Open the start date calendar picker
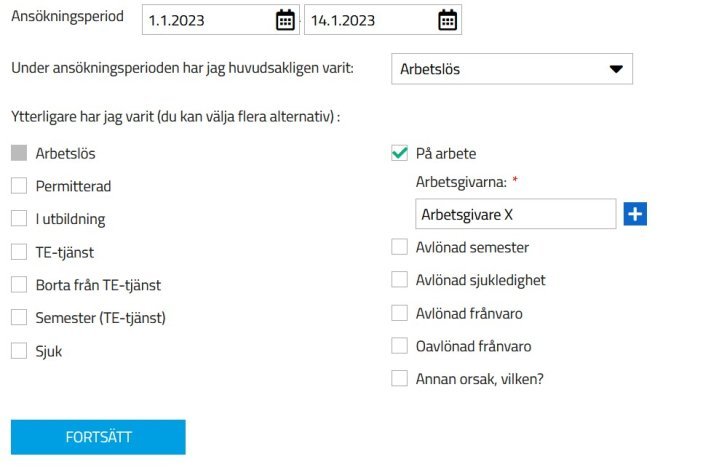The width and height of the screenshot is (727, 475). 285,20
